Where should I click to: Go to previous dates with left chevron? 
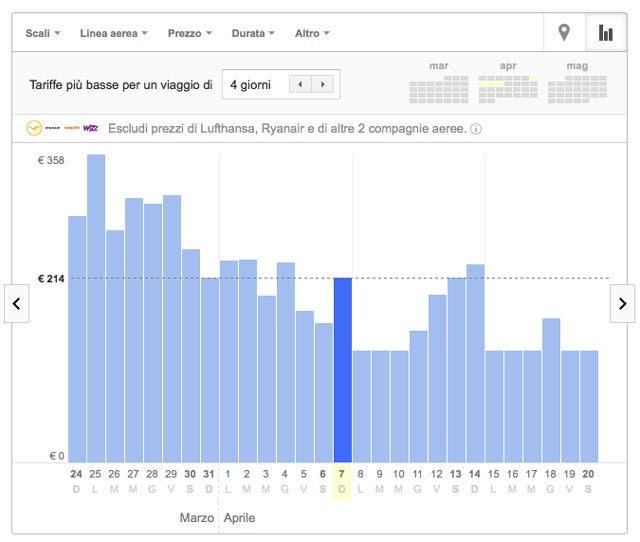(17, 303)
